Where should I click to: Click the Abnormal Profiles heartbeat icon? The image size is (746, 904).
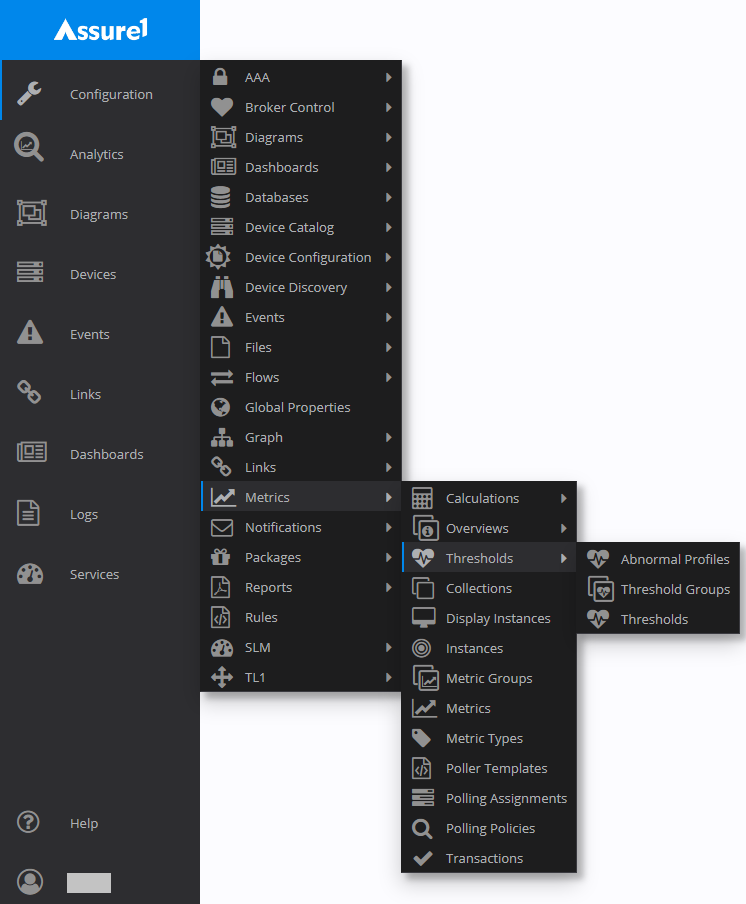click(x=598, y=559)
